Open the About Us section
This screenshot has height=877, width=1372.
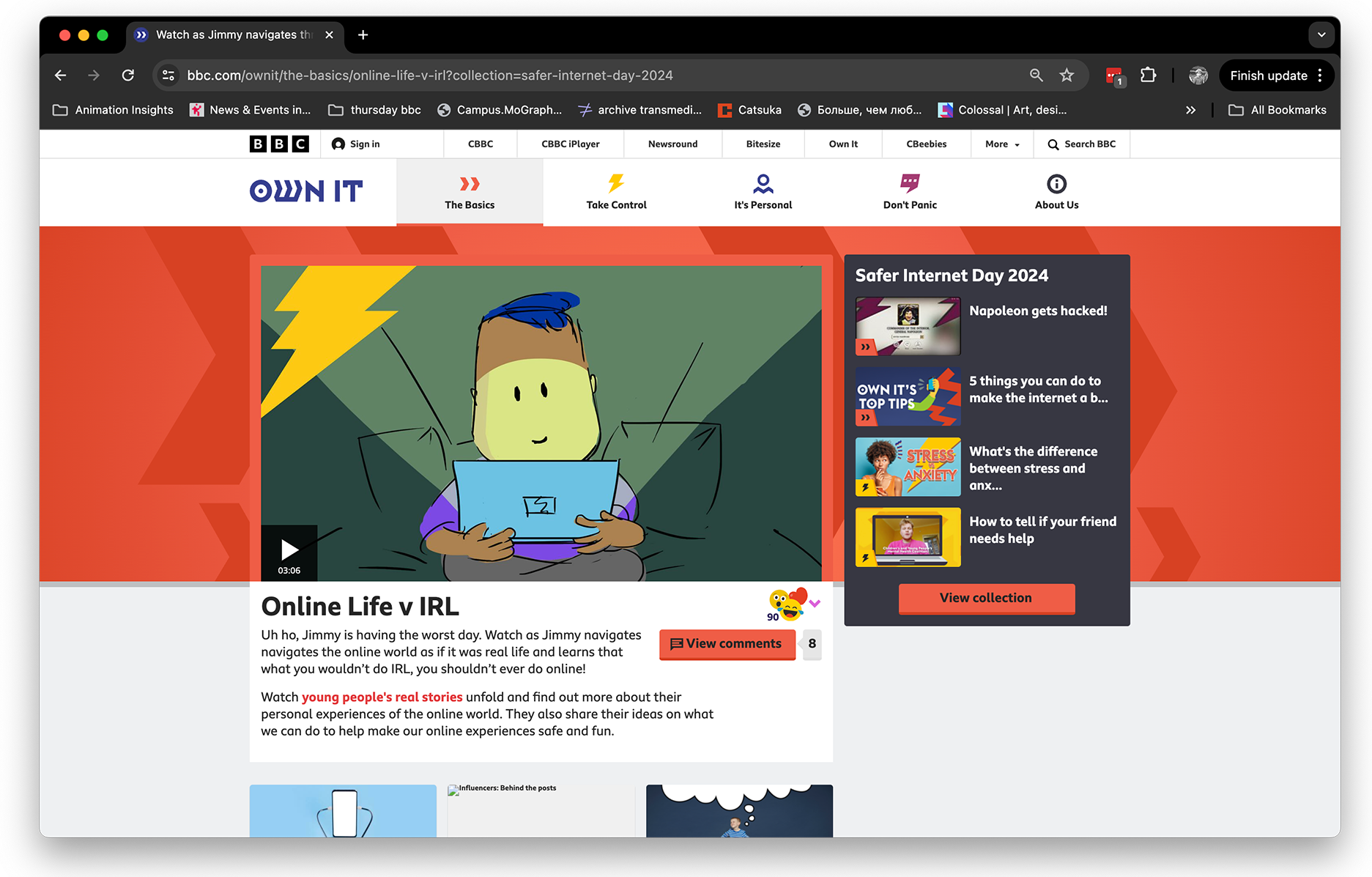[x=1056, y=193]
